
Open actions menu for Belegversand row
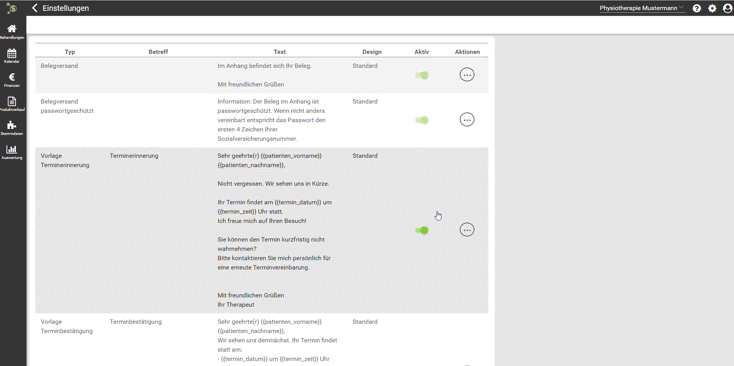(x=467, y=74)
